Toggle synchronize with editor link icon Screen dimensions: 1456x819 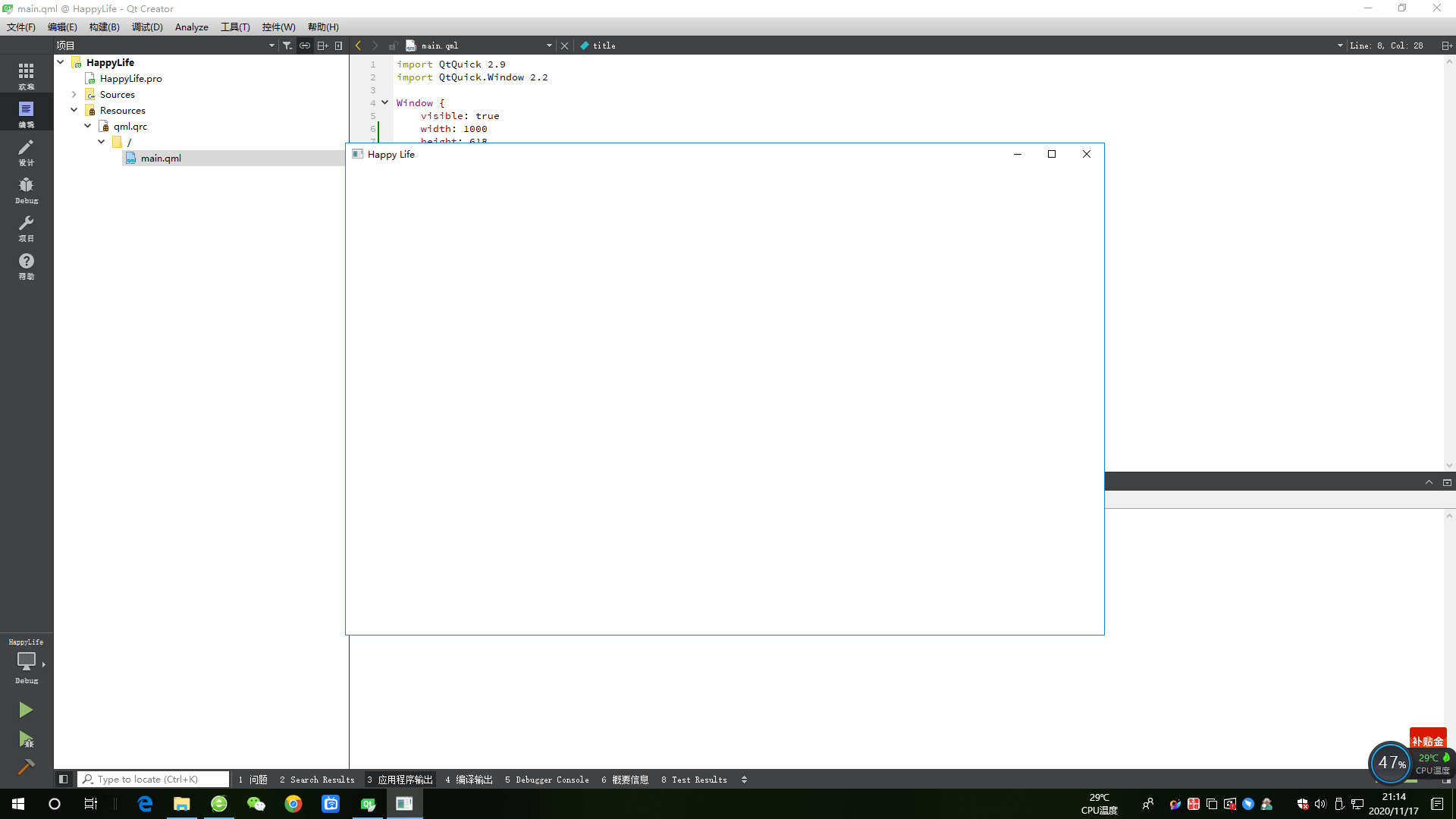click(x=304, y=45)
